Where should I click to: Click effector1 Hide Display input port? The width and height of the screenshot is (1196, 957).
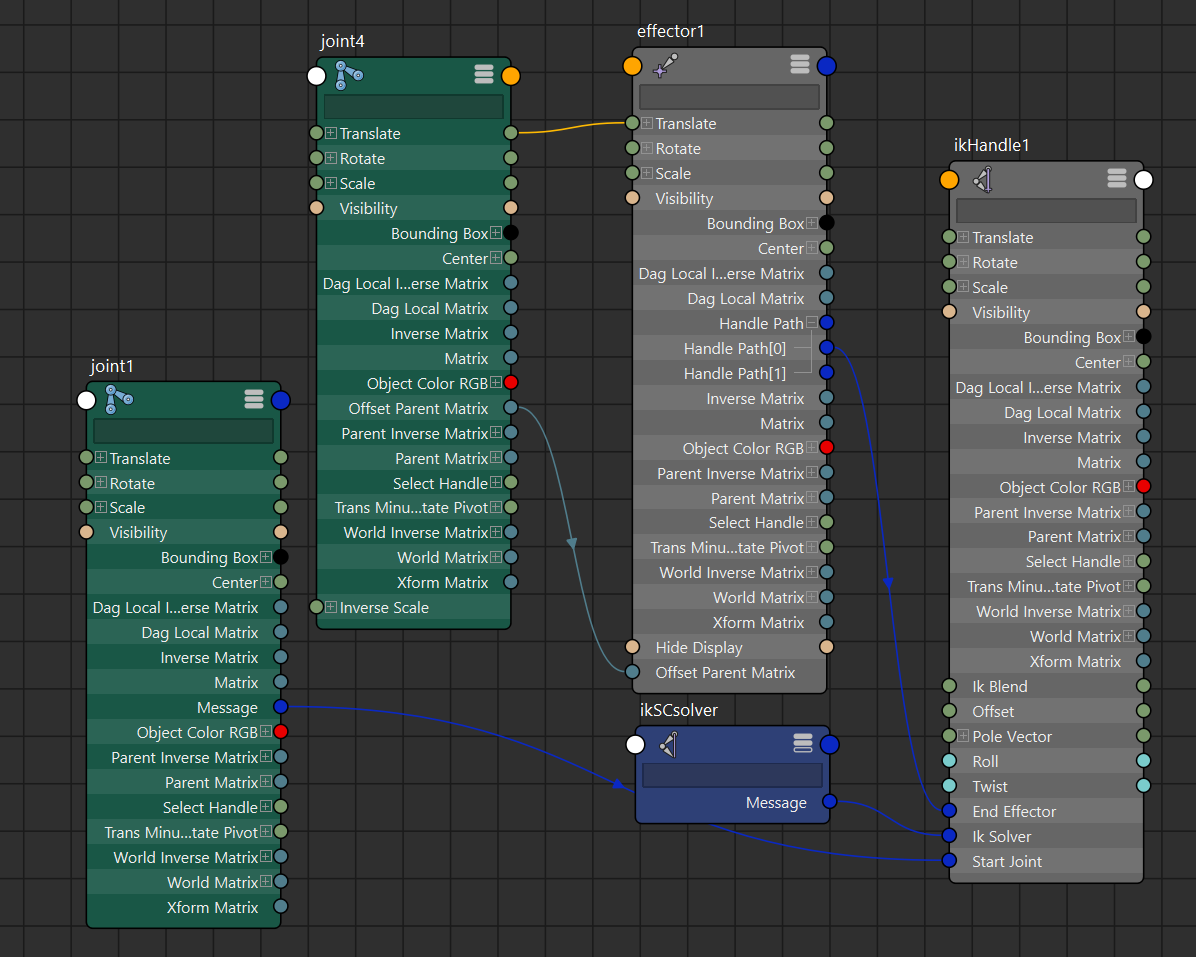pos(632,647)
